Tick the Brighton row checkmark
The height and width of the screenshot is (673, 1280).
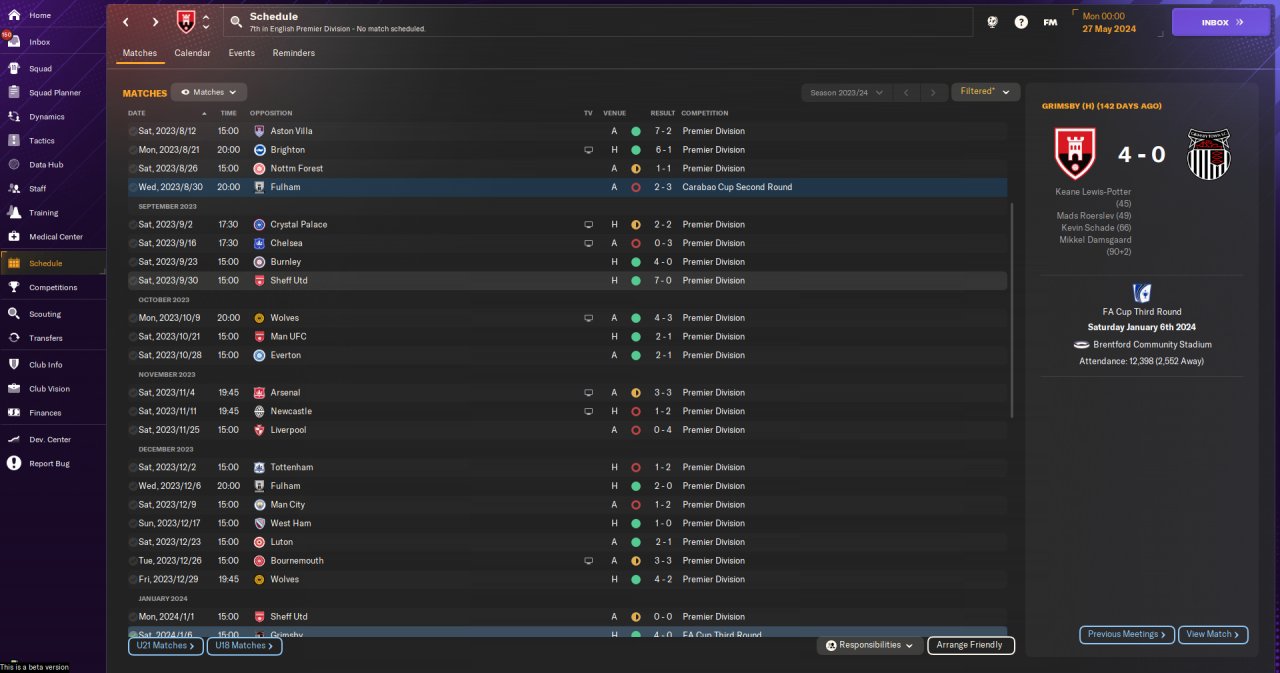point(133,150)
